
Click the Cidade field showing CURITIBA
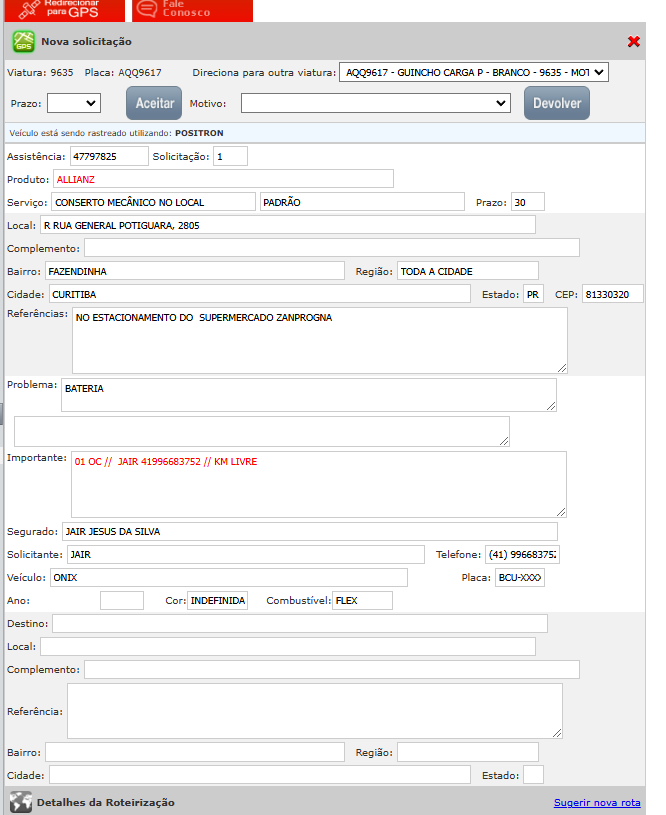pos(259,294)
